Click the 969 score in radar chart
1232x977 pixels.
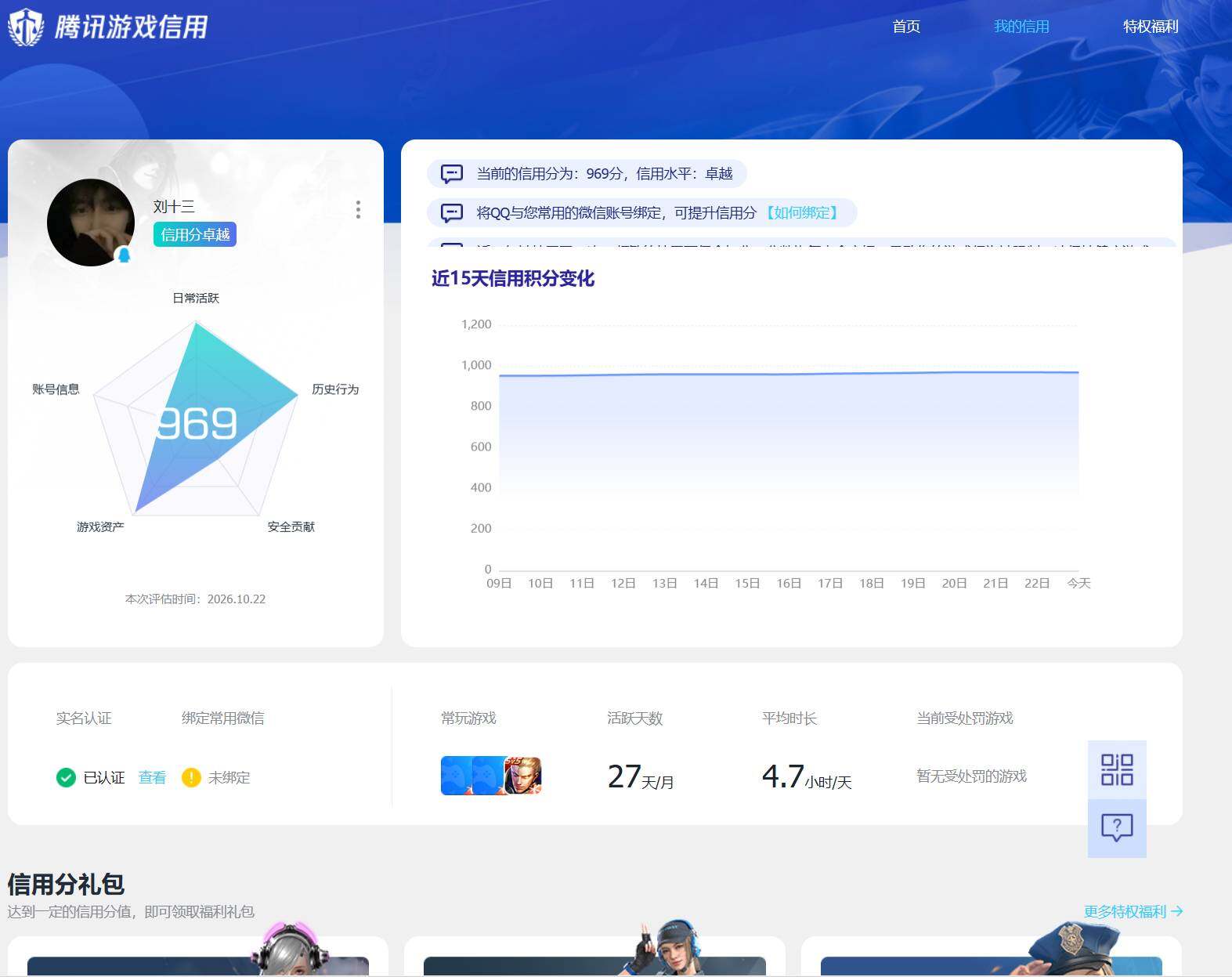(196, 424)
